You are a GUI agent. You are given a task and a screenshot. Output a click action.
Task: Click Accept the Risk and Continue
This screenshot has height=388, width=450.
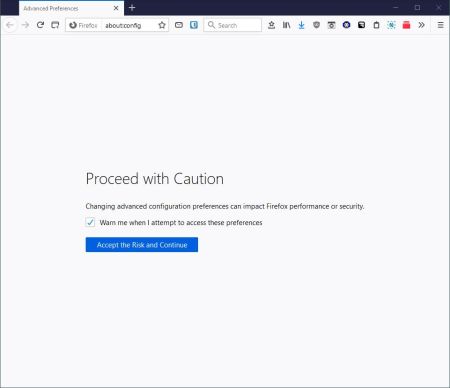click(142, 245)
